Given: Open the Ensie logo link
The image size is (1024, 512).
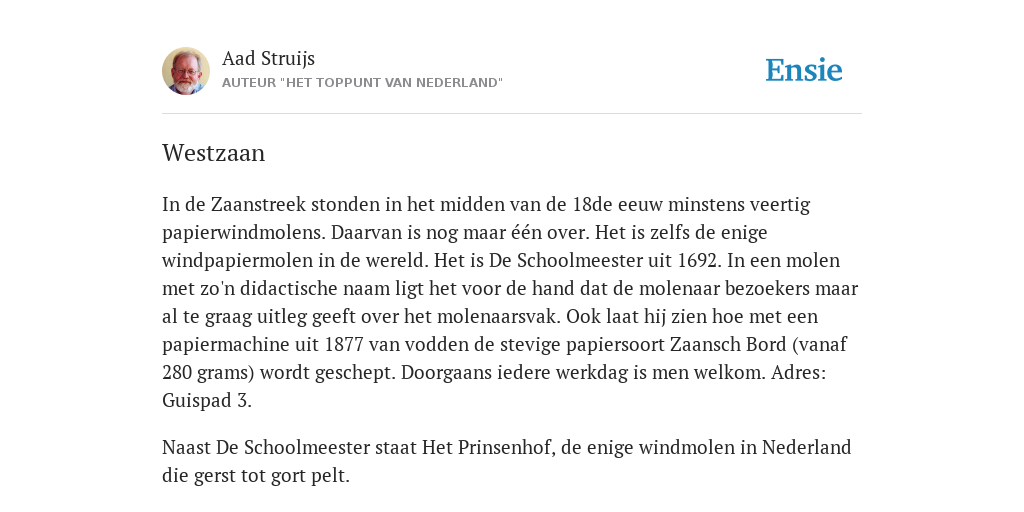Looking at the screenshot, I should (804, 71).
